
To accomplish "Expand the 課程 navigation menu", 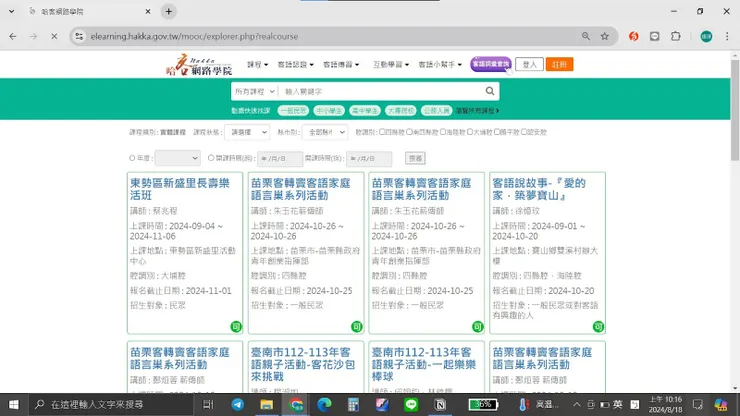I will (x=257, y=64).
